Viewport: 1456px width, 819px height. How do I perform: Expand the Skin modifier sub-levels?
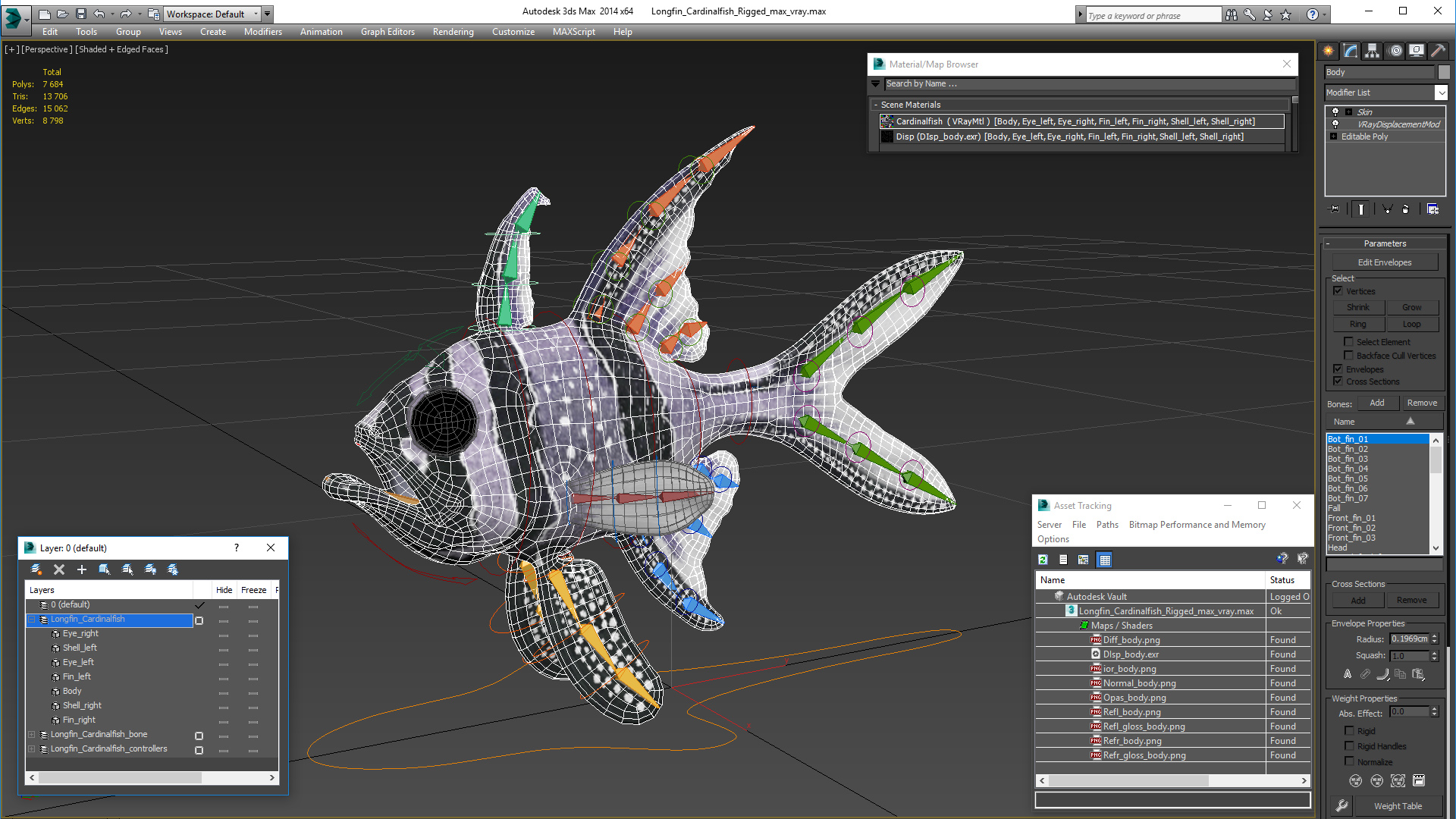[x=1348, y=112]
